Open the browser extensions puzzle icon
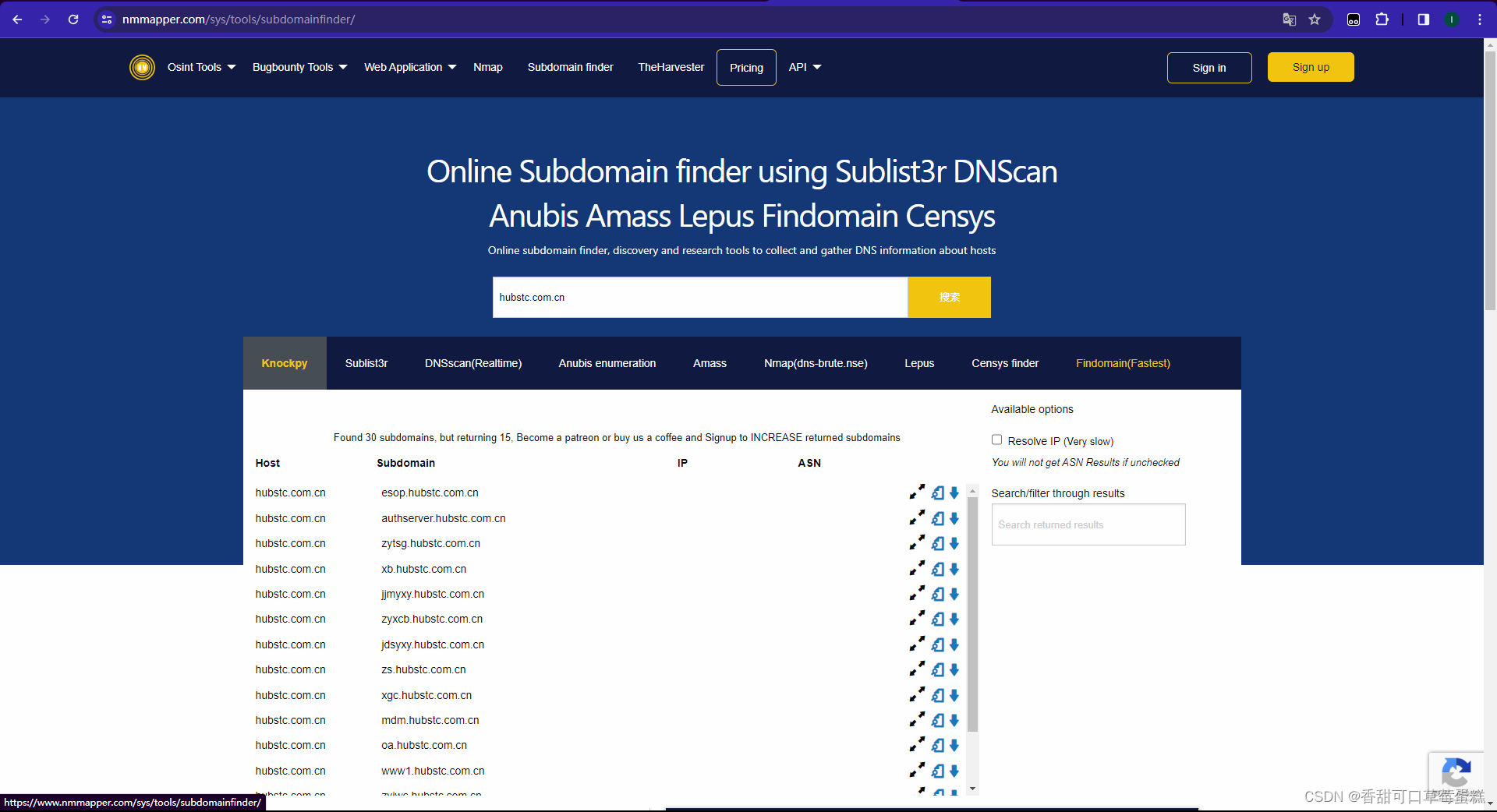Viewport: 1497px width, 812px height. [x=1382, y=19]
